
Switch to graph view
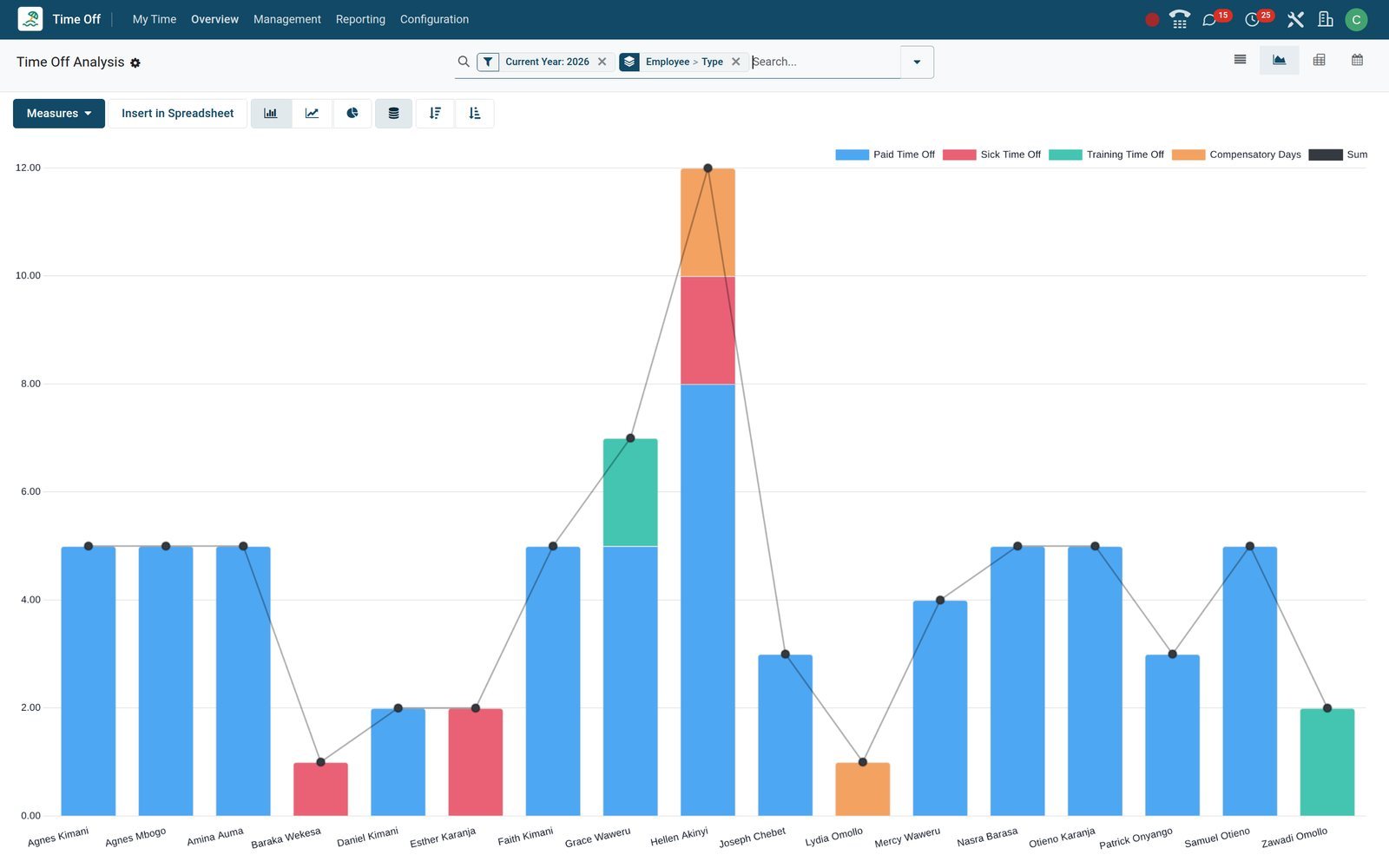coord(1279,60)
